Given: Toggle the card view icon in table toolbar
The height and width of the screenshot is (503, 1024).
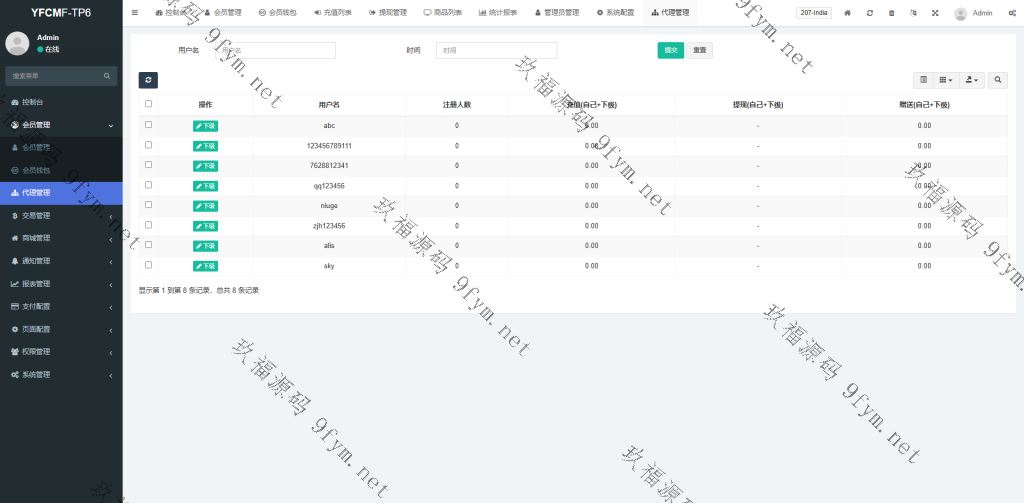Looking at the screenshot, I should (x=923, y=80).
